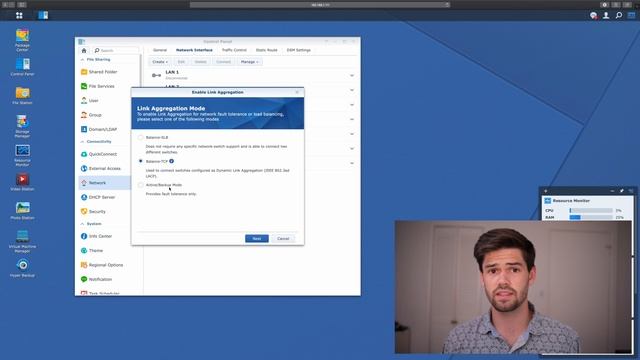
Task: Focus the Control Panel search field
Action: (x=116, y=51)
